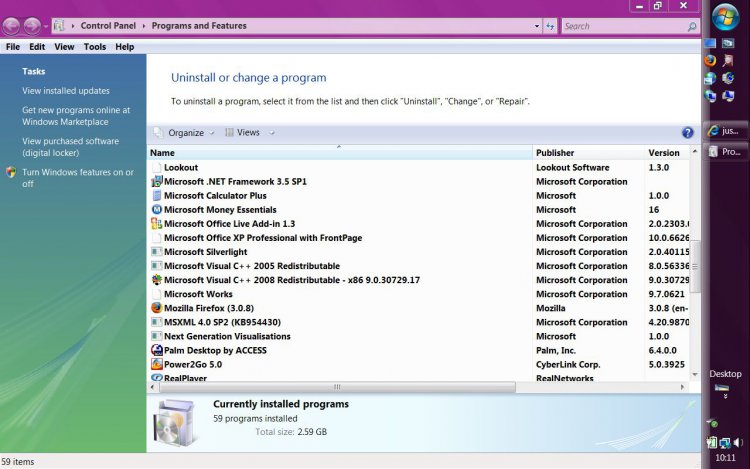Viewport: 750px width, 469px height.
Task: Click the Switch between windows icon
Action: (728, 43)
